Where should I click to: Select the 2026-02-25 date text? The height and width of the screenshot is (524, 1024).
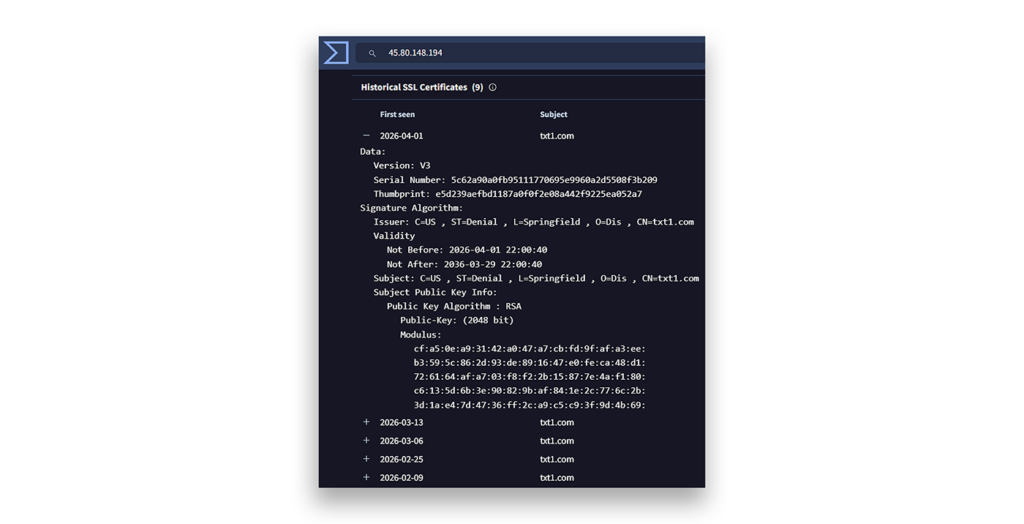402,459
